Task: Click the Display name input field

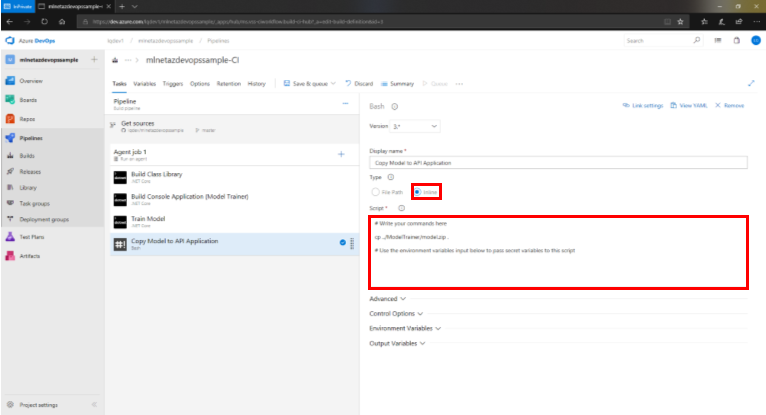Action: [558, 160]
